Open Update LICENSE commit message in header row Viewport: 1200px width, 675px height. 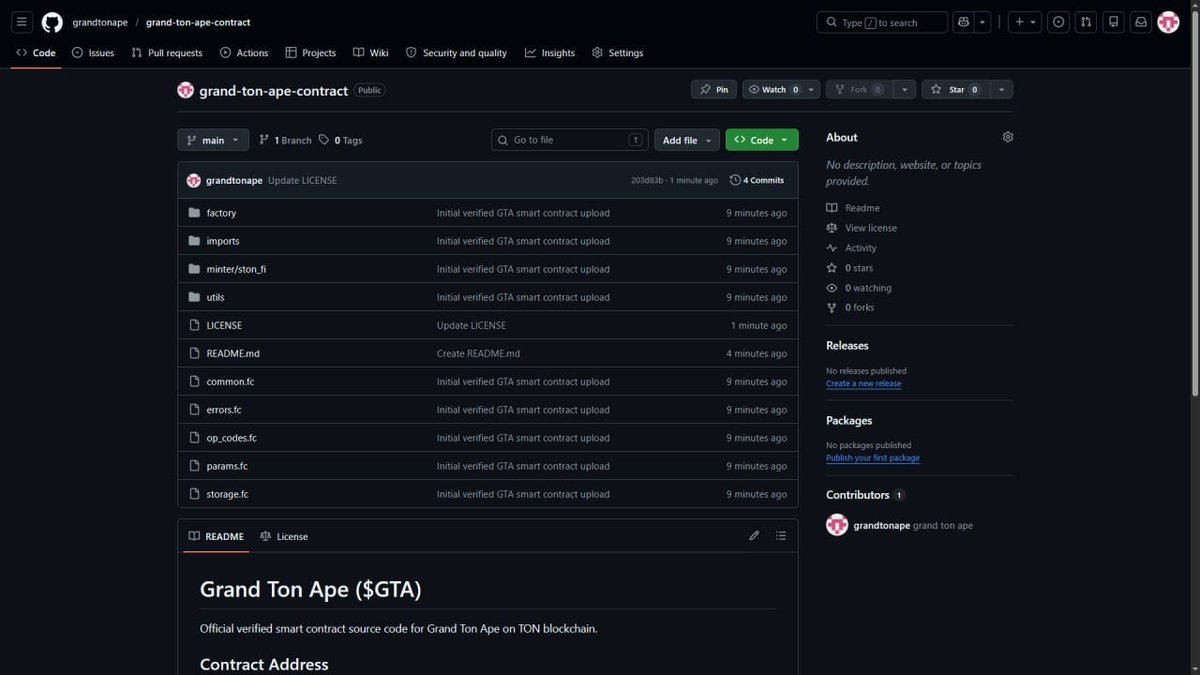click(x=302, y=180)
